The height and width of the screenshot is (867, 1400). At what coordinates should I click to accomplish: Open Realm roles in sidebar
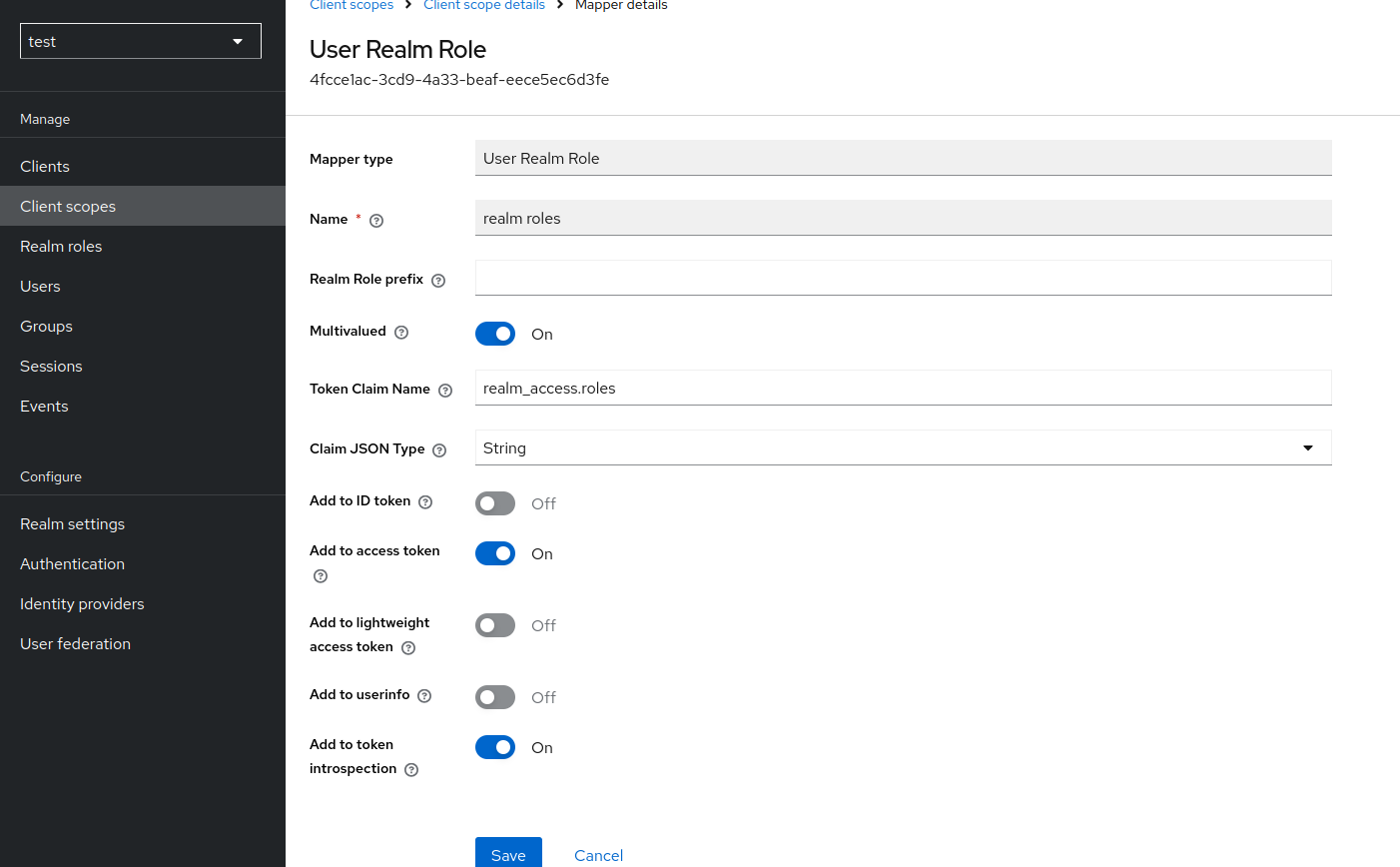pos(61,247)
